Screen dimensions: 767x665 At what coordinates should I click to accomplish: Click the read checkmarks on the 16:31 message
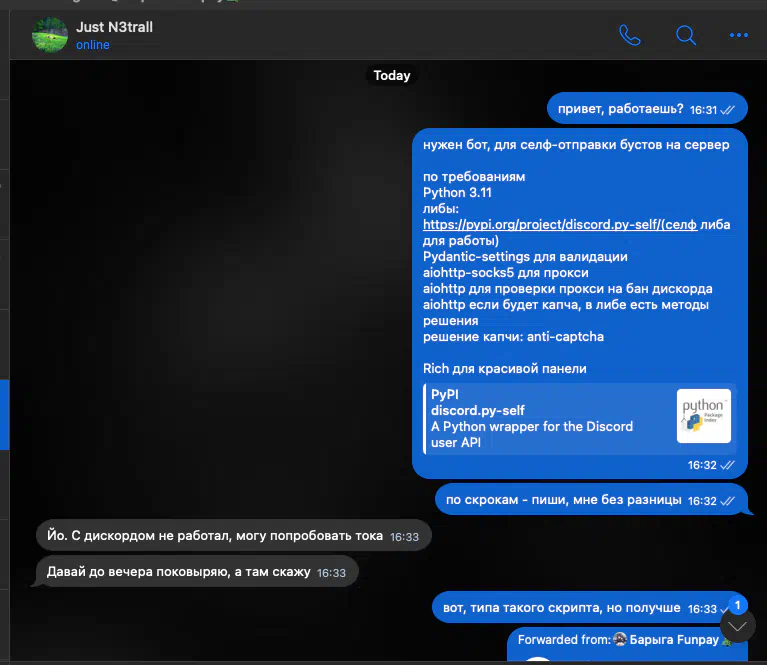click(728, 110)
